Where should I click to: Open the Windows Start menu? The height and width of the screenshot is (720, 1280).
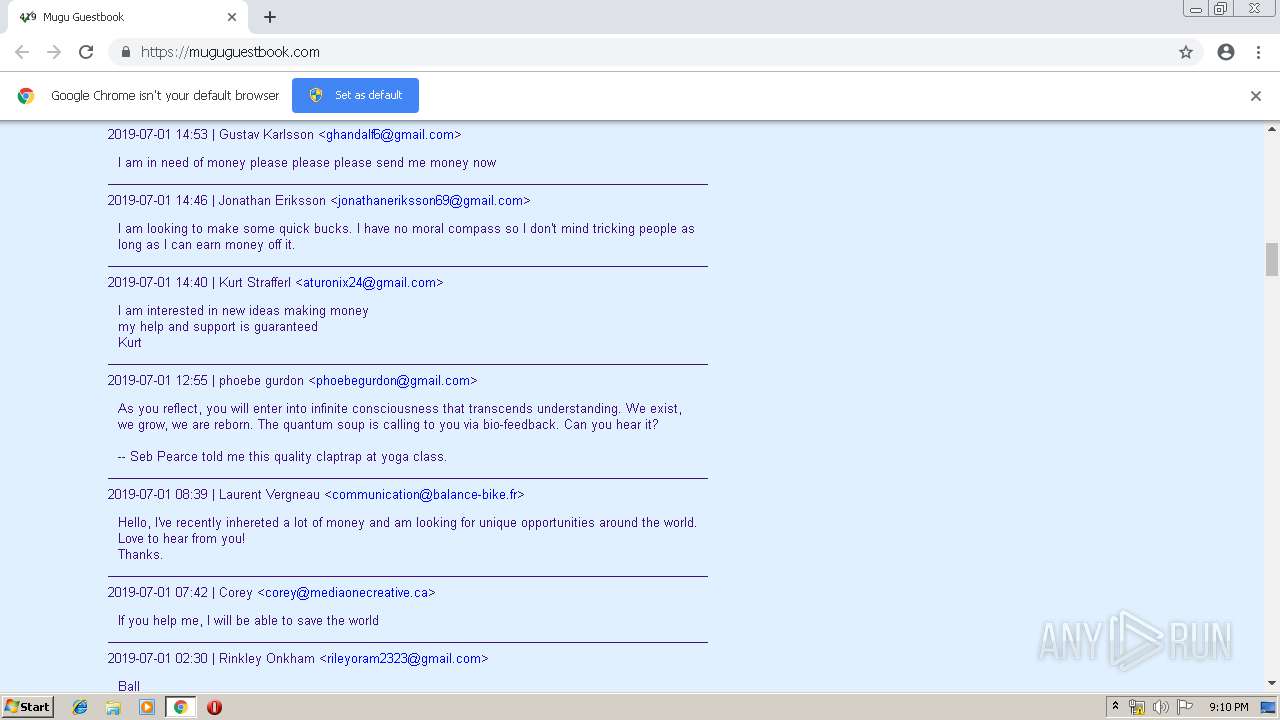[x=28, y=707]
